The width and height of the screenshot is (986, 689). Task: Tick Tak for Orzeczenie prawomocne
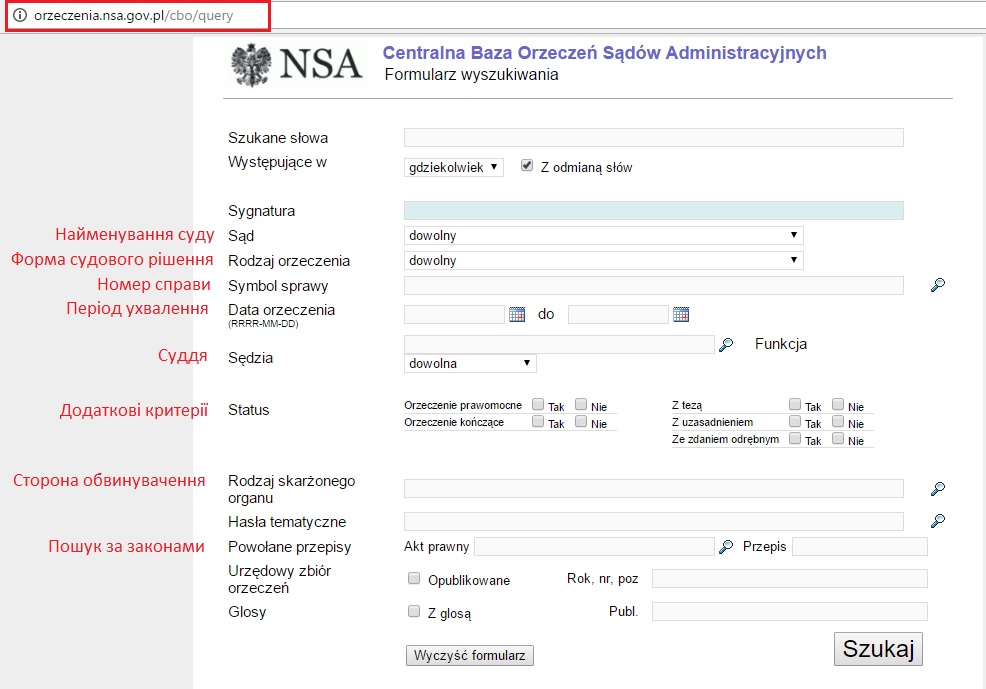(538, 405)
